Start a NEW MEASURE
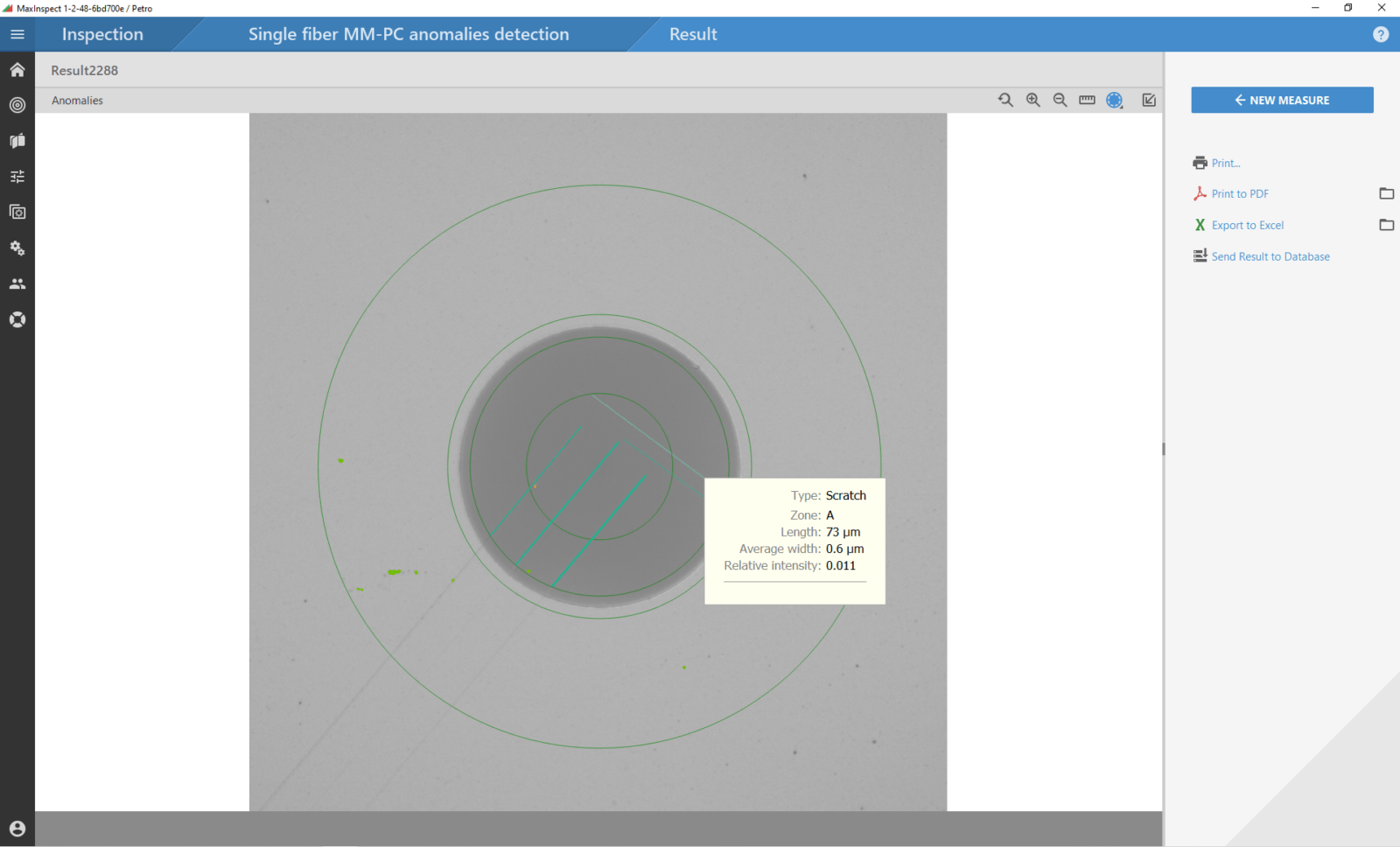Image resolution: width=1400 pixels, height=847 pixels. (1281, 100)
